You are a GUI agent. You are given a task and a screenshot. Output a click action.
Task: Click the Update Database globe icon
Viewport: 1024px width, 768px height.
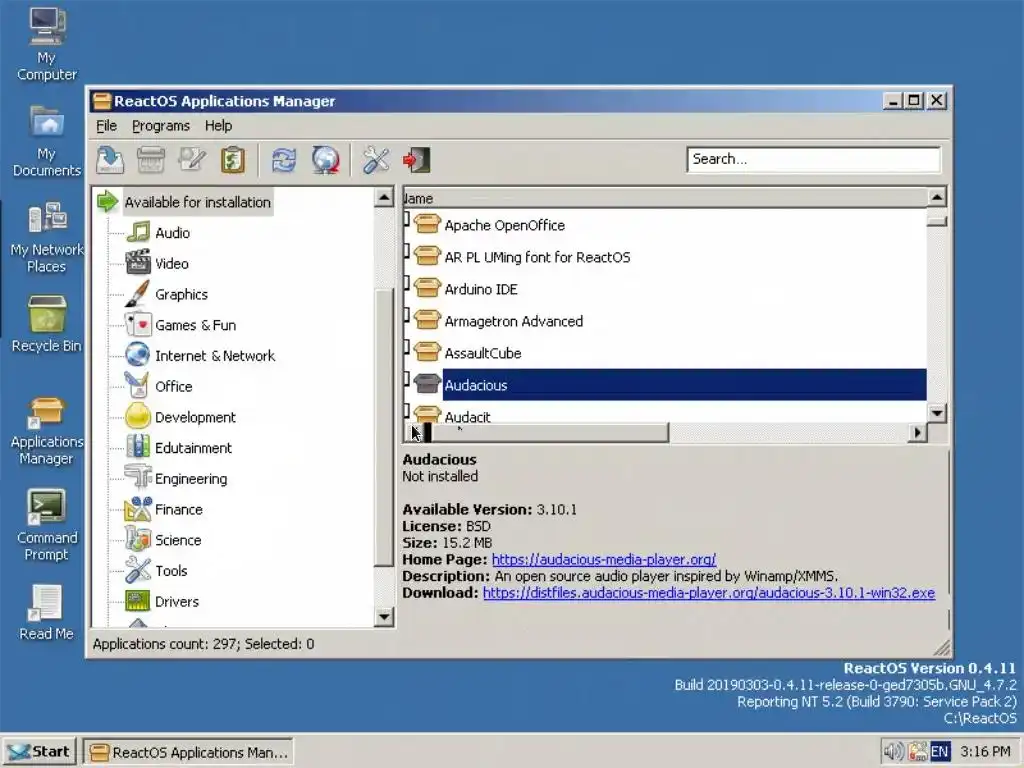point(325,160)
